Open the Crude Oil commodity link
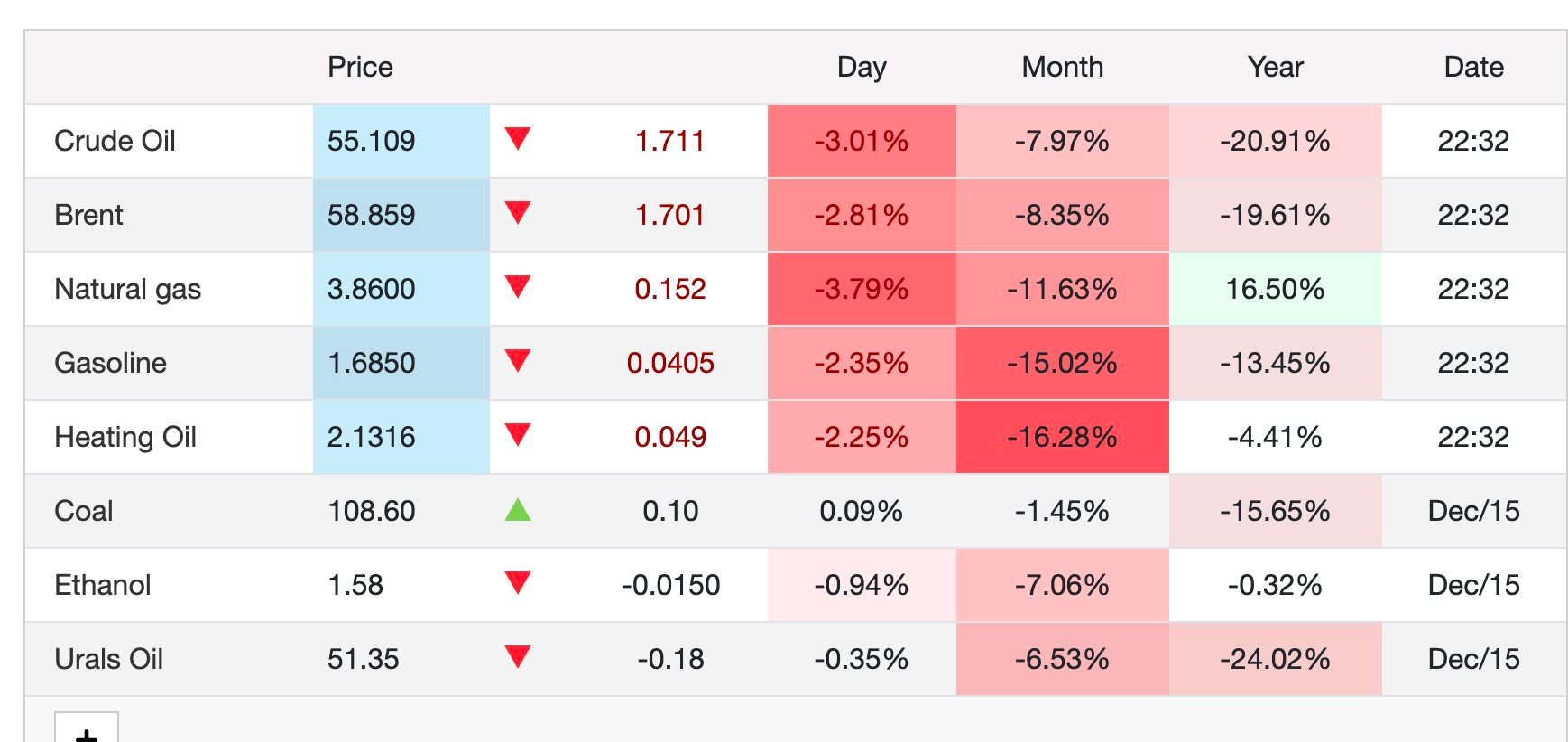The height and width of the screenshot is (742, 1568). tap(115, 141)
